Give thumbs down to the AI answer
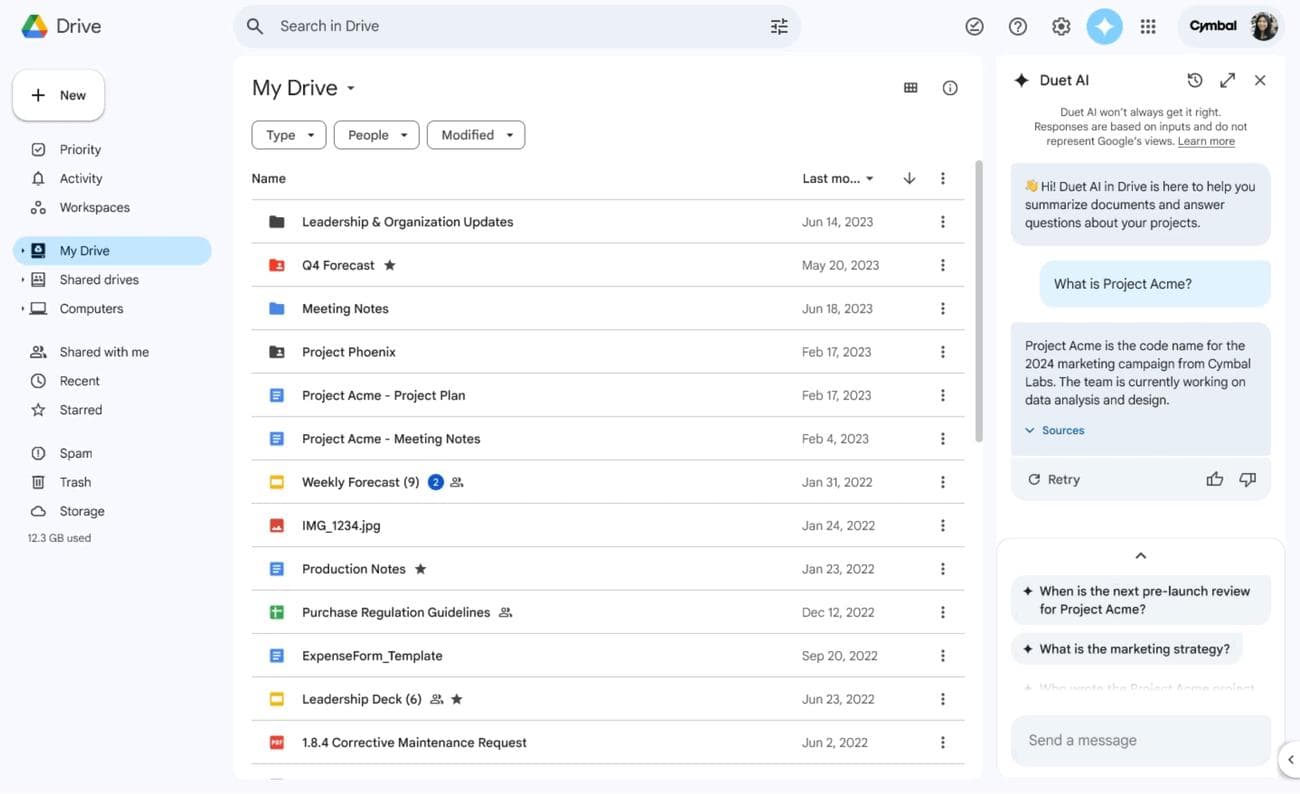Screen dimensions: 1300x794 (1247, 479)
